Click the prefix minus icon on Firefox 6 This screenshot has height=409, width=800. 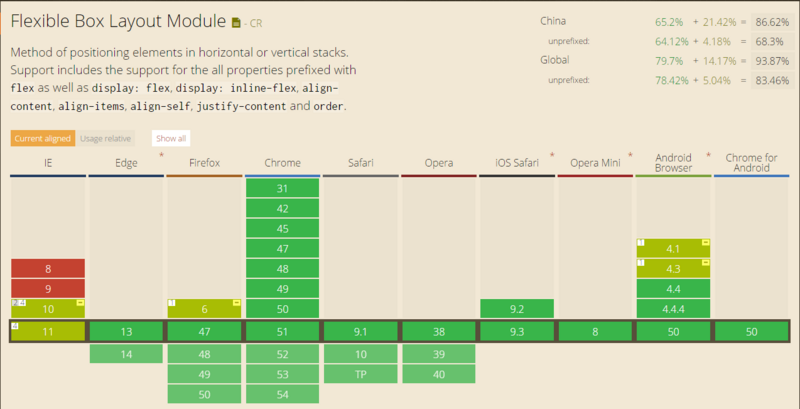[x=236, y=303]
